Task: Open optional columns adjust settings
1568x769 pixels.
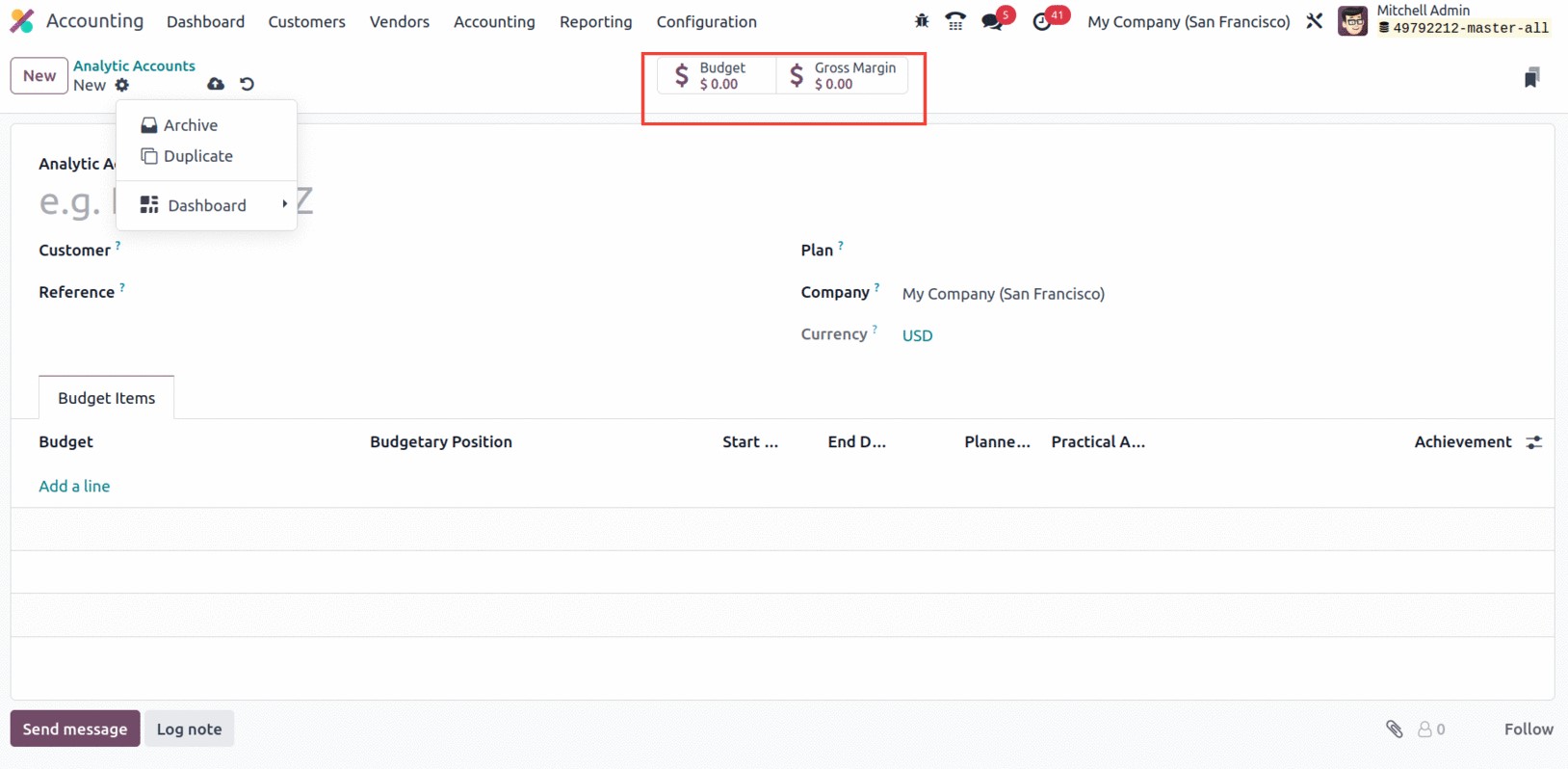Action: coord(1534,441)
